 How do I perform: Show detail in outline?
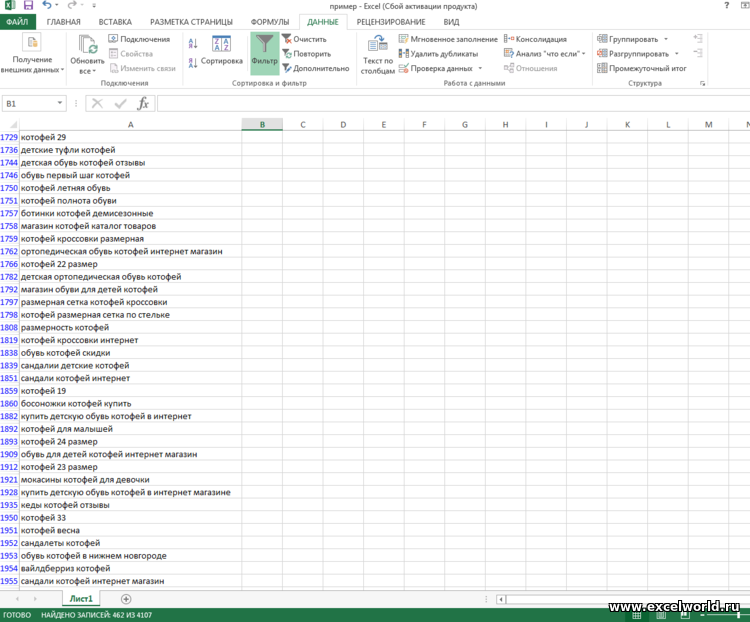coord(698,38)
